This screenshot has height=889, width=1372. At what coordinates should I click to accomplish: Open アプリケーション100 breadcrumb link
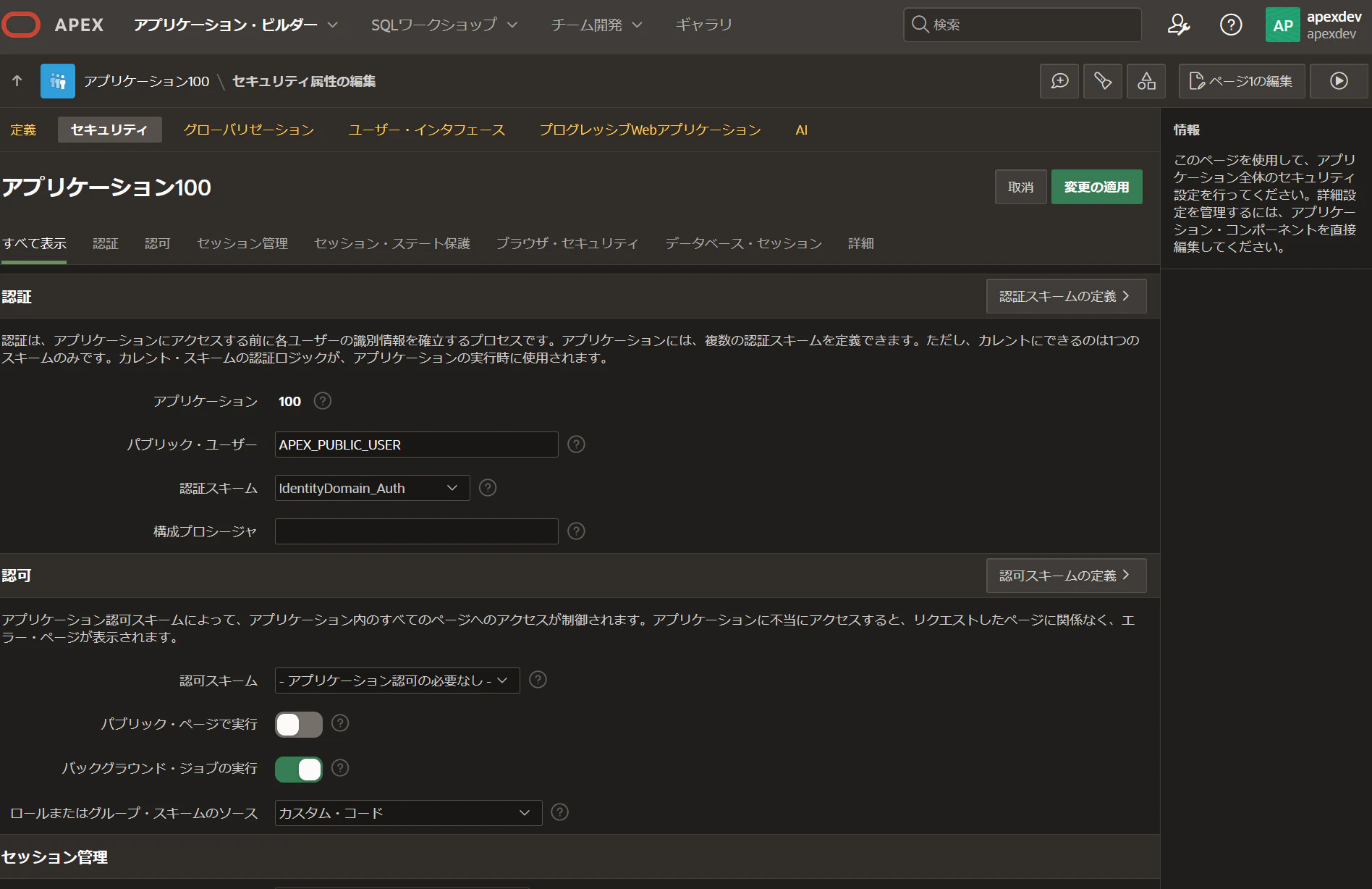click(x=147, y=81)
